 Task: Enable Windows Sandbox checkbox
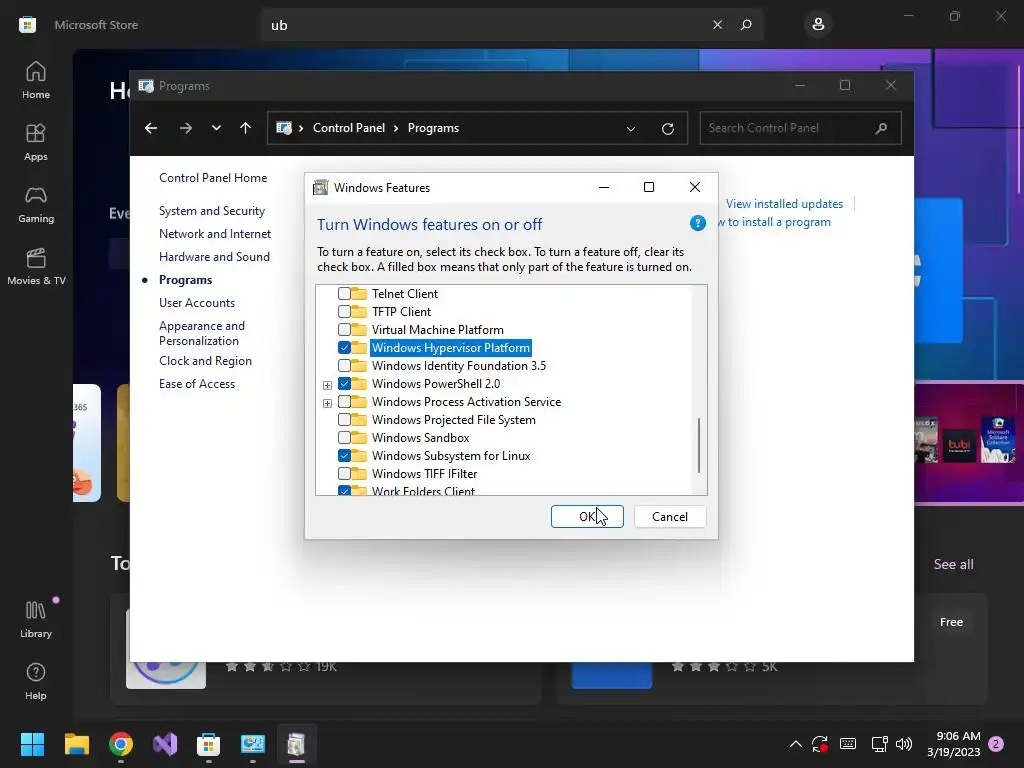[344, 438]
